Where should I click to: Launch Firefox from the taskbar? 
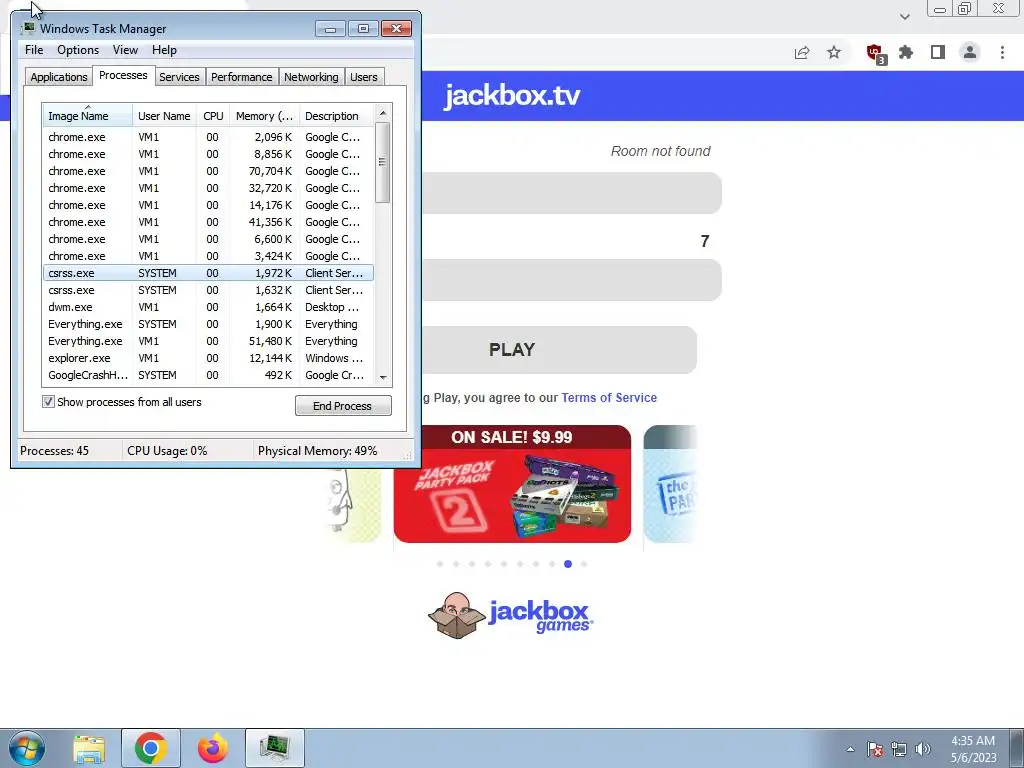[x=213, y=748]
